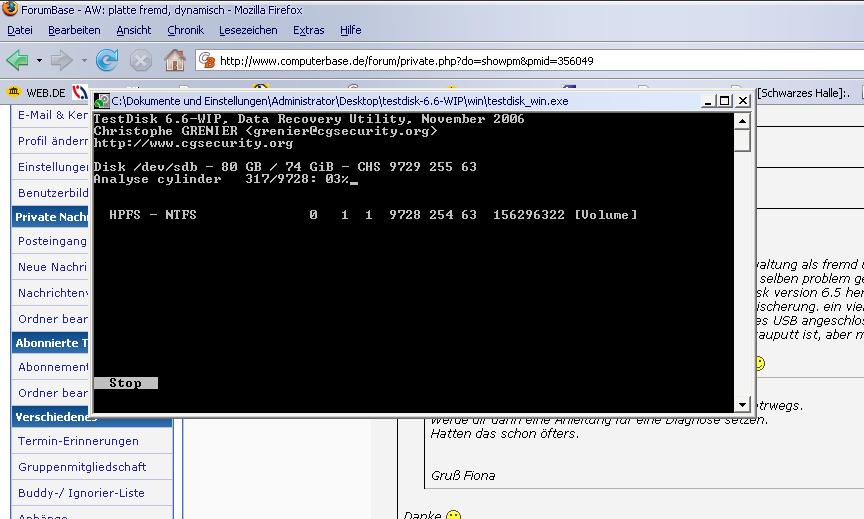
Task: Click the Analyse cylinder progress text
Action: (221, 179)
